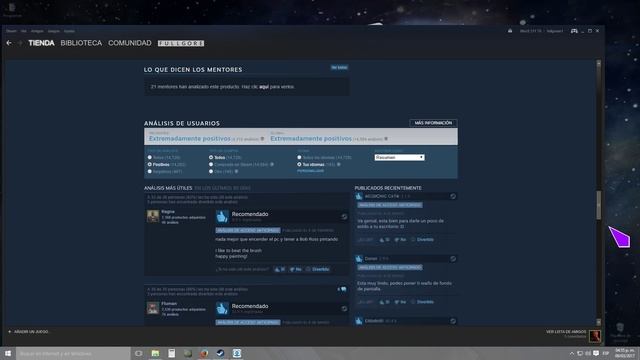Open Task View on the taskbar
The height and width of the screenshot is (360, 640).
(138, 353)
